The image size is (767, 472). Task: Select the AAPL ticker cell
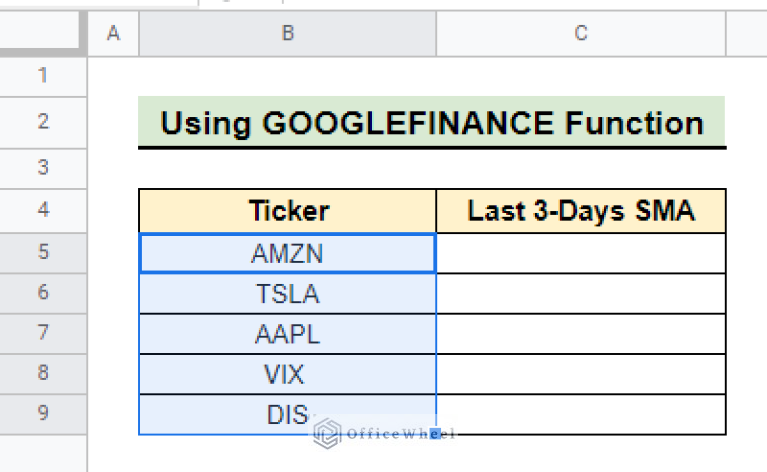click(287, 334)
